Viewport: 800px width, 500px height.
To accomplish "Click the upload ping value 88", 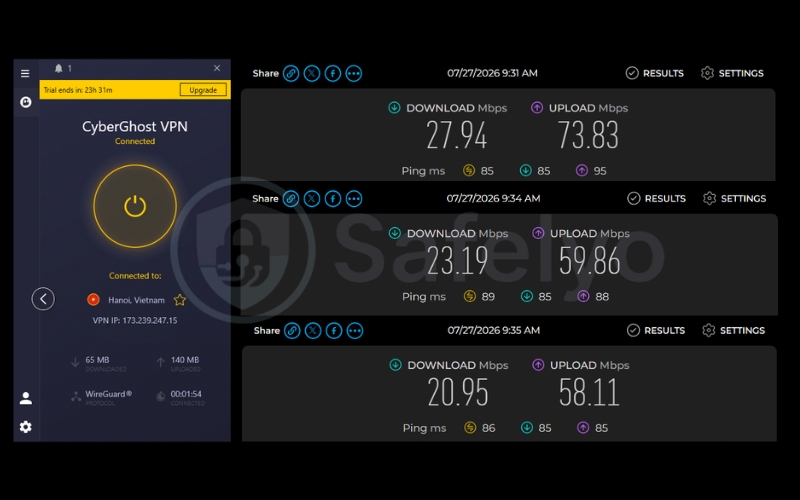I will (x=602, y=296).
